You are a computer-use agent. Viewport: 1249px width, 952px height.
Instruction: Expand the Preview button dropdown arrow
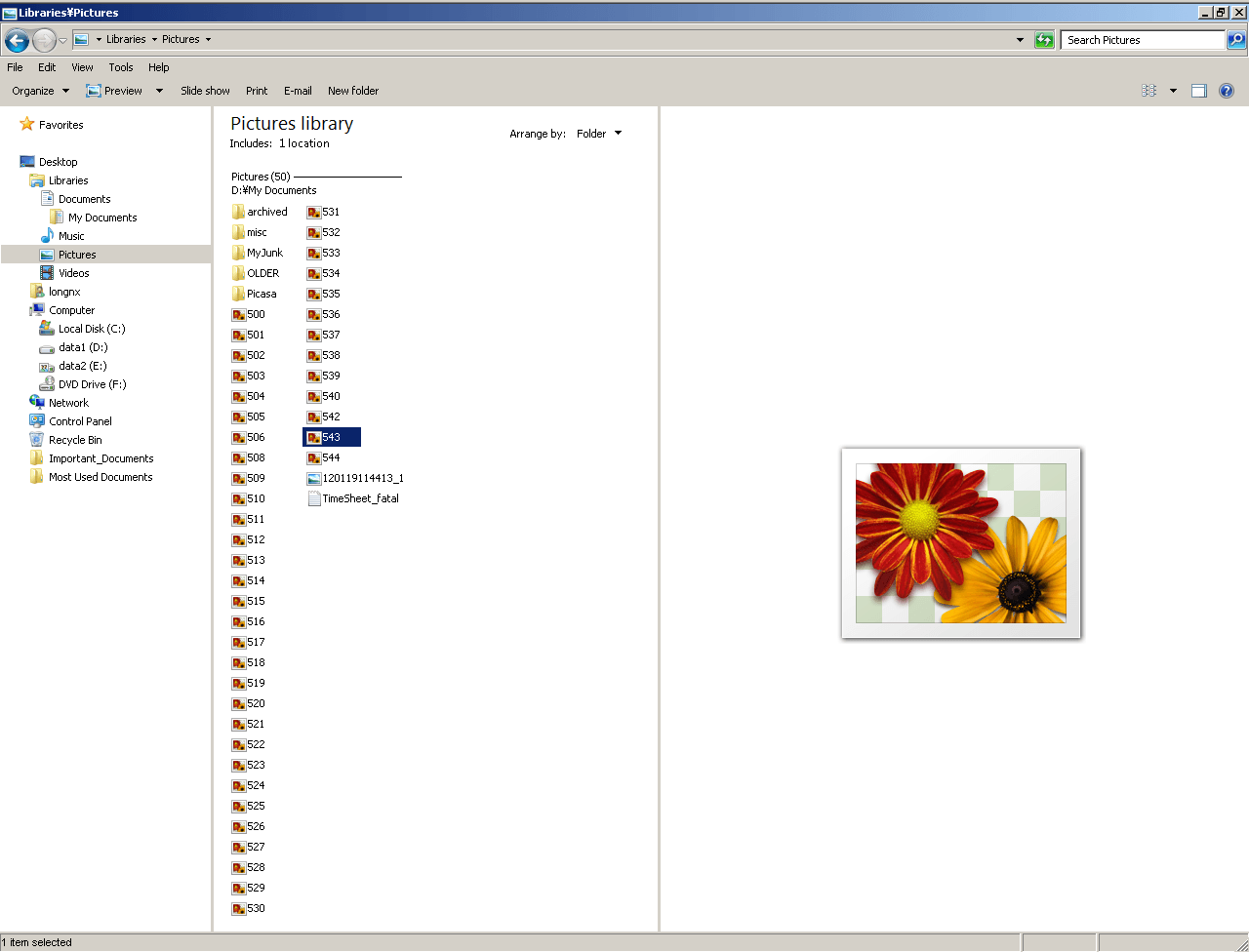pyautogui.click(x=159, y=91)
